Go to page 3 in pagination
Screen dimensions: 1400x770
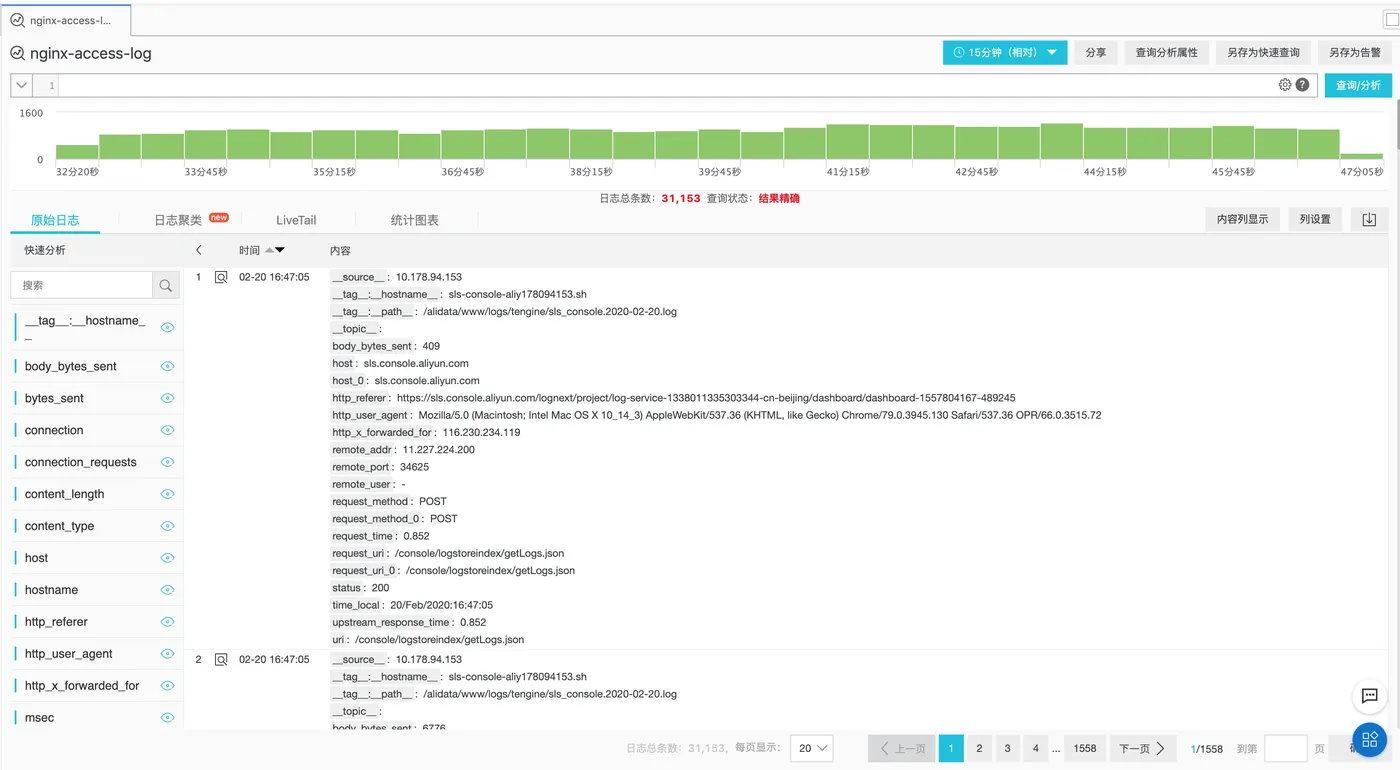tap(1007, 748)
